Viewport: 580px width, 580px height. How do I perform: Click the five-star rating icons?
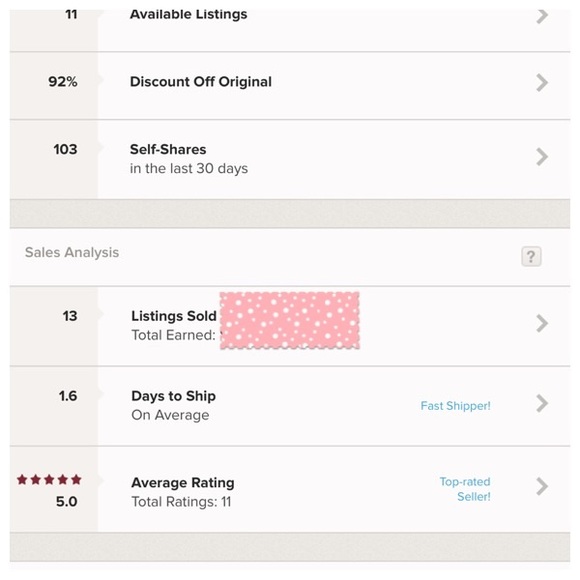tap(49, 480)
